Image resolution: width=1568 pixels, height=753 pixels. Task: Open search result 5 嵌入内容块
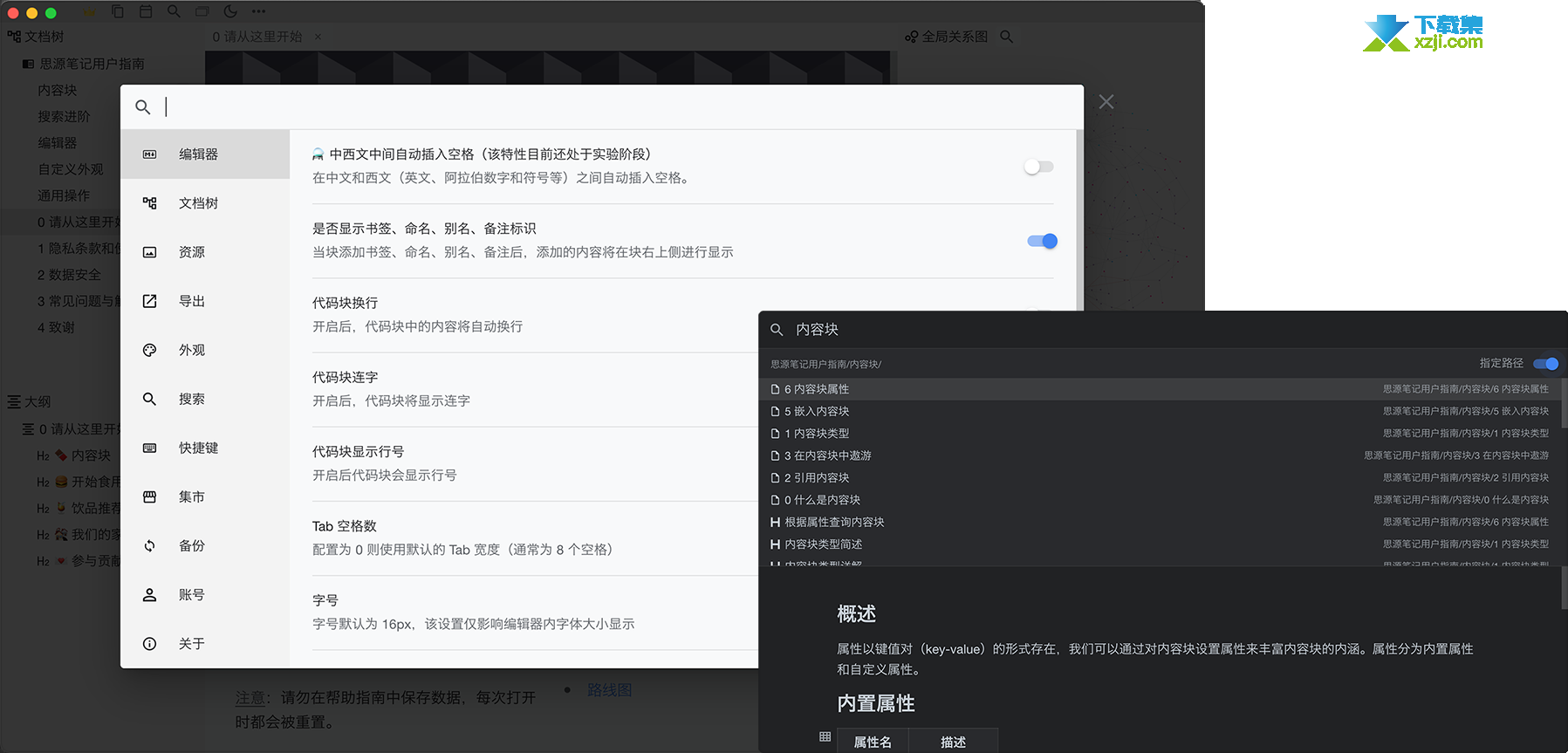coord(1161,411)
